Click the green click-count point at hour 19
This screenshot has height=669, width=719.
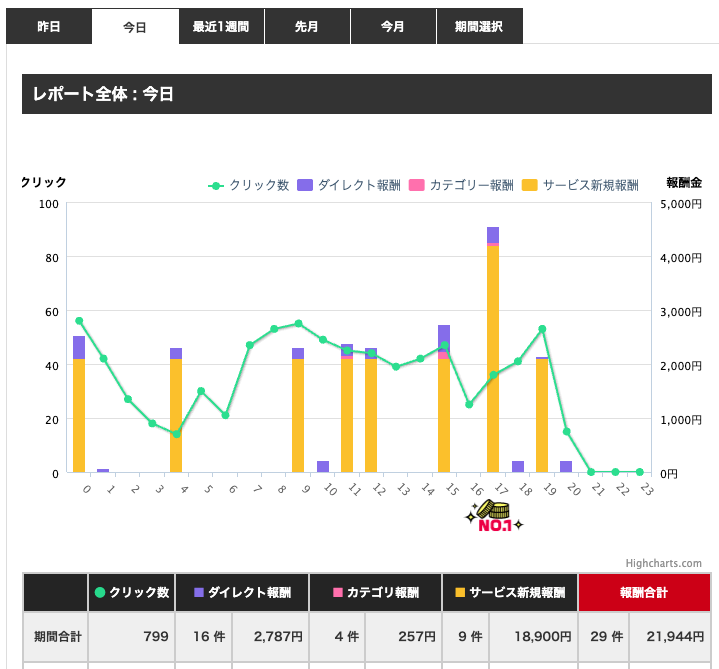coord(542,329)
